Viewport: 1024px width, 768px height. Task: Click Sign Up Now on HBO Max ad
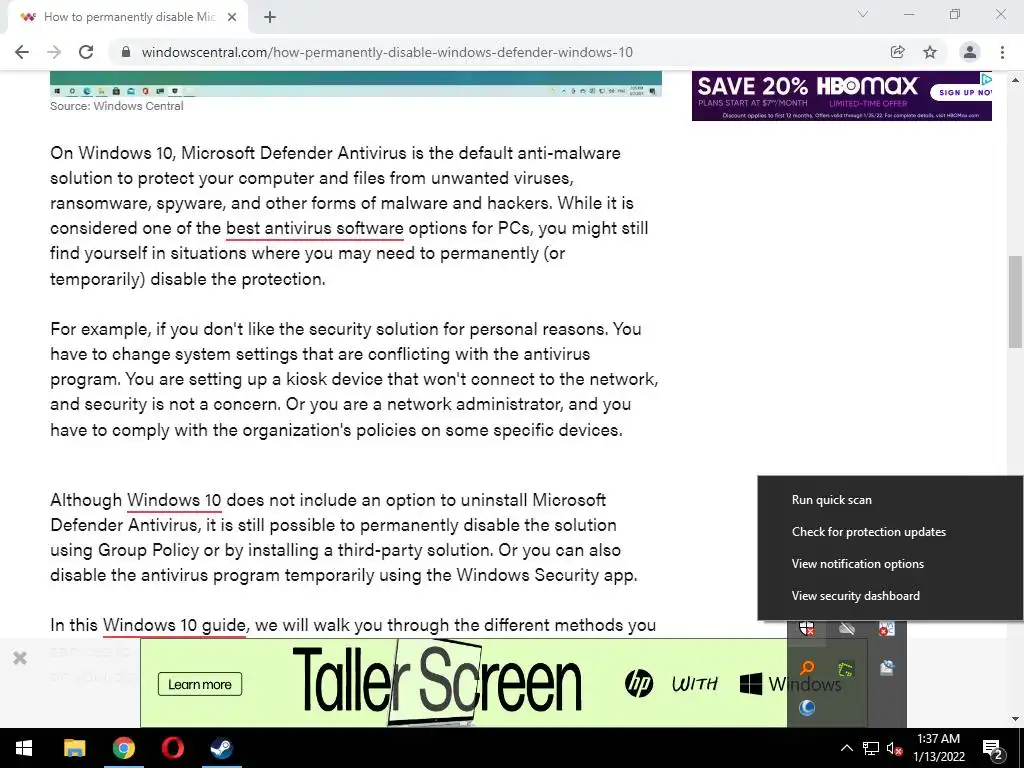tap(961, 92)
